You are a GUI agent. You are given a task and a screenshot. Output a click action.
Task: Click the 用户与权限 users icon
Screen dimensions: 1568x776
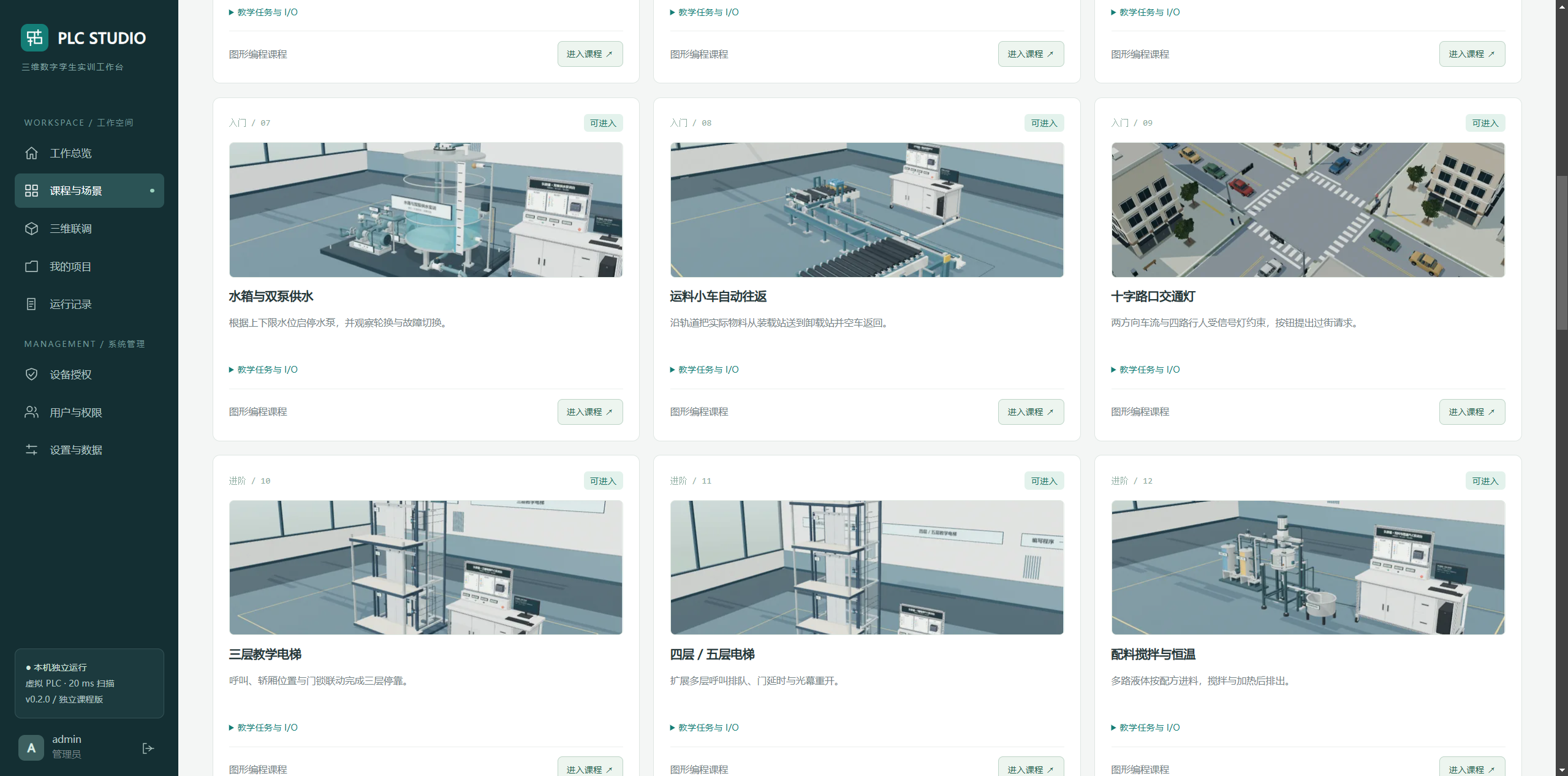[32, 413]
